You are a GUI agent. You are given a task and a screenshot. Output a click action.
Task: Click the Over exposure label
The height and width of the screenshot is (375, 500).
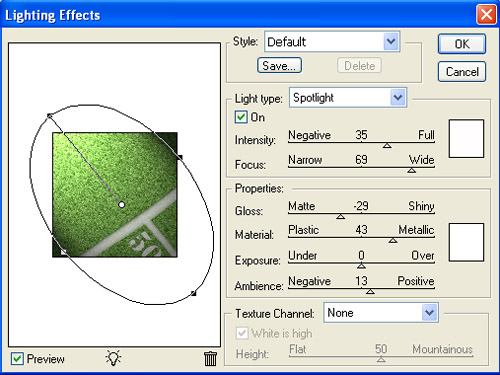(x=423, y=255)
